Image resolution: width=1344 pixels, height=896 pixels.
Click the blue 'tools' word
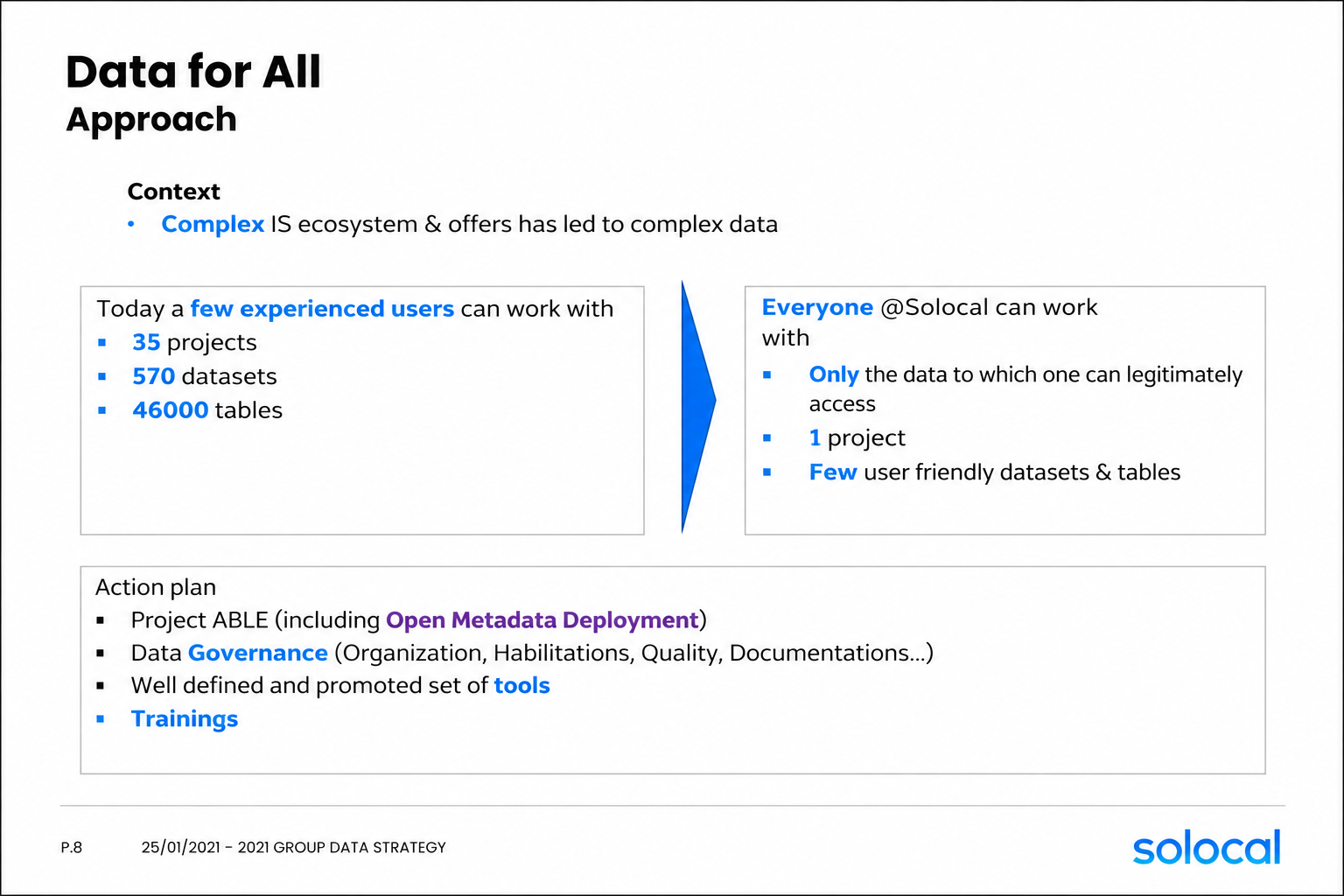[522, 686]
